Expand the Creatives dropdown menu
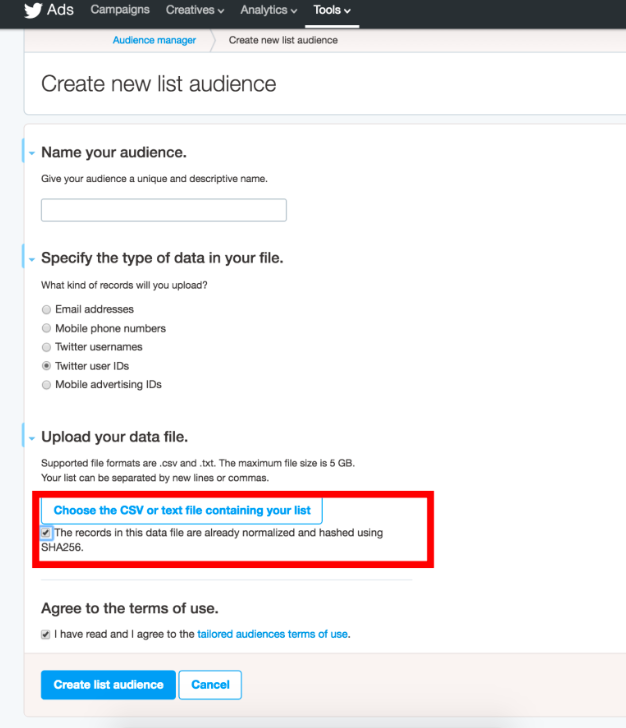This screenshot has height=728, width=626. click(195, 10)
